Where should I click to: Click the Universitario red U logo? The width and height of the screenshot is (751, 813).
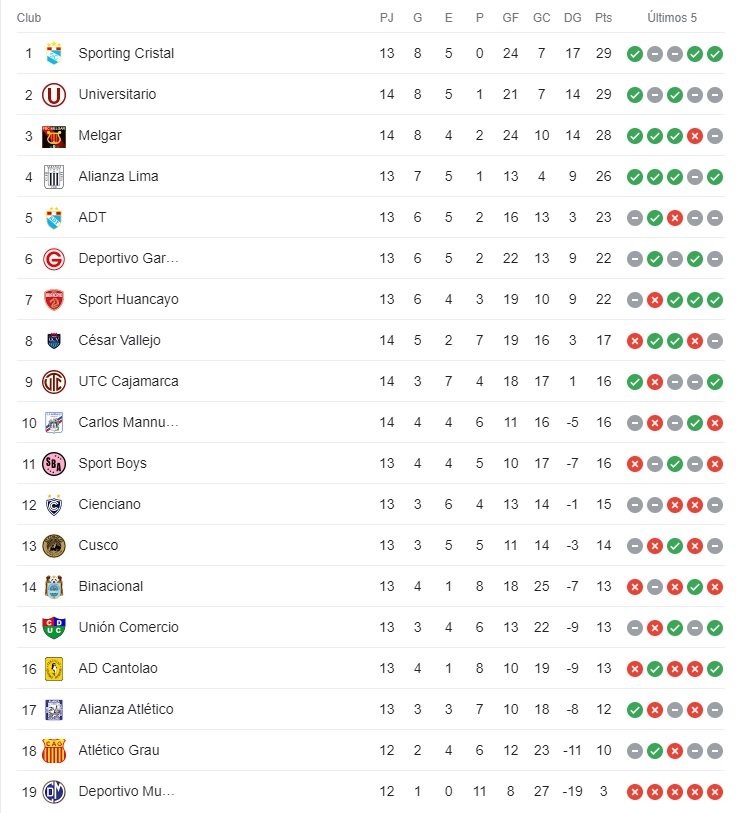54,95
